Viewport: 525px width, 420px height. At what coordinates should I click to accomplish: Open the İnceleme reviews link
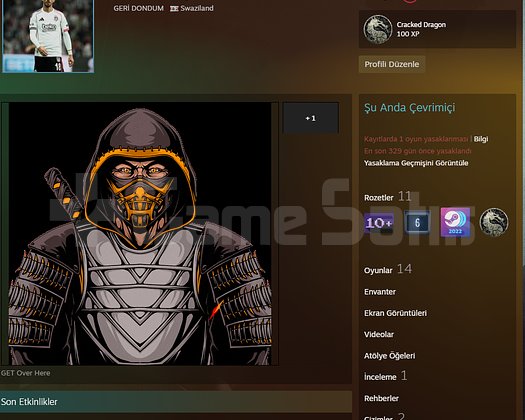(380, 377)
